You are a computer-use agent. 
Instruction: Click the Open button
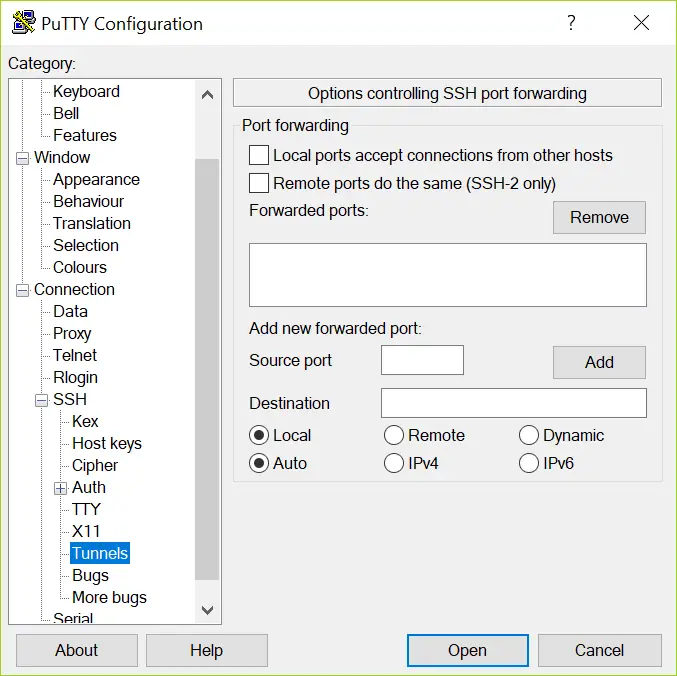(x=468, y=650)
